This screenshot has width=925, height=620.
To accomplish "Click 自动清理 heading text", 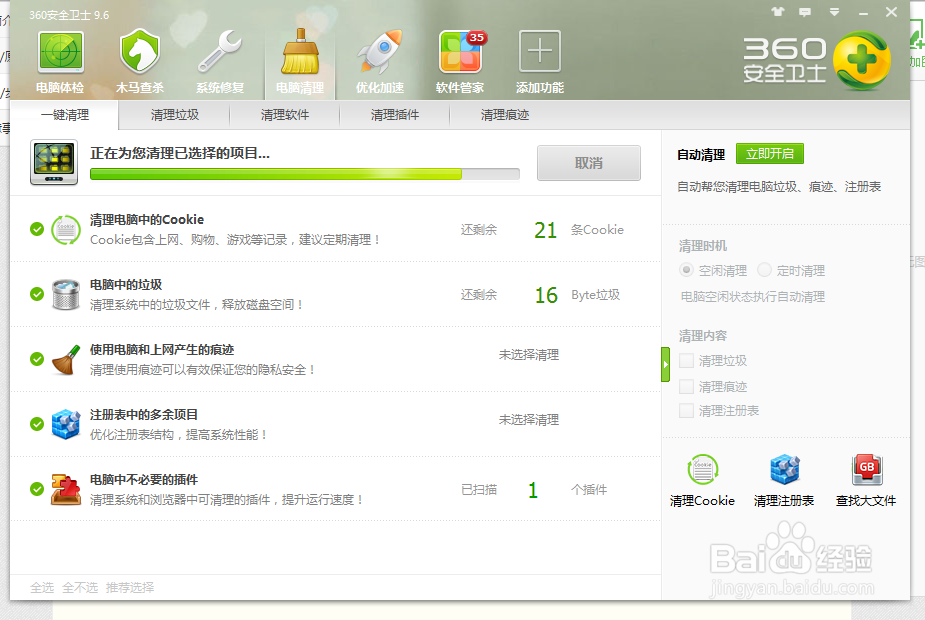I will click(701, 155).
